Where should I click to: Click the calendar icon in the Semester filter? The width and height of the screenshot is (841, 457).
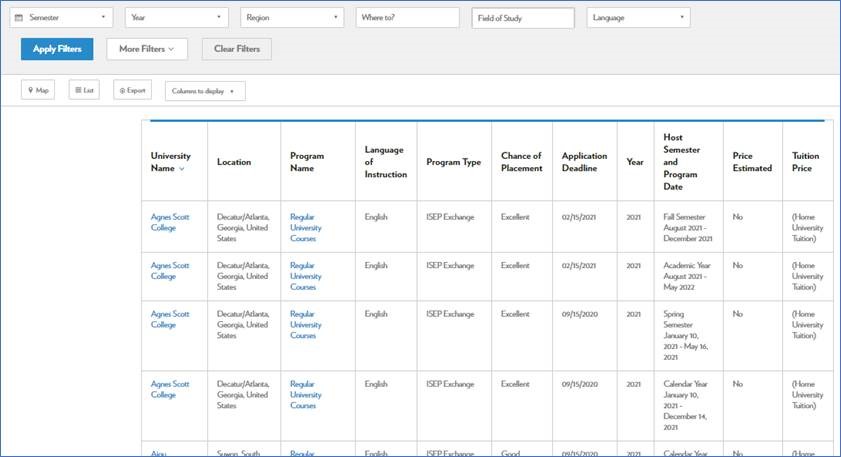coord(19,18)
